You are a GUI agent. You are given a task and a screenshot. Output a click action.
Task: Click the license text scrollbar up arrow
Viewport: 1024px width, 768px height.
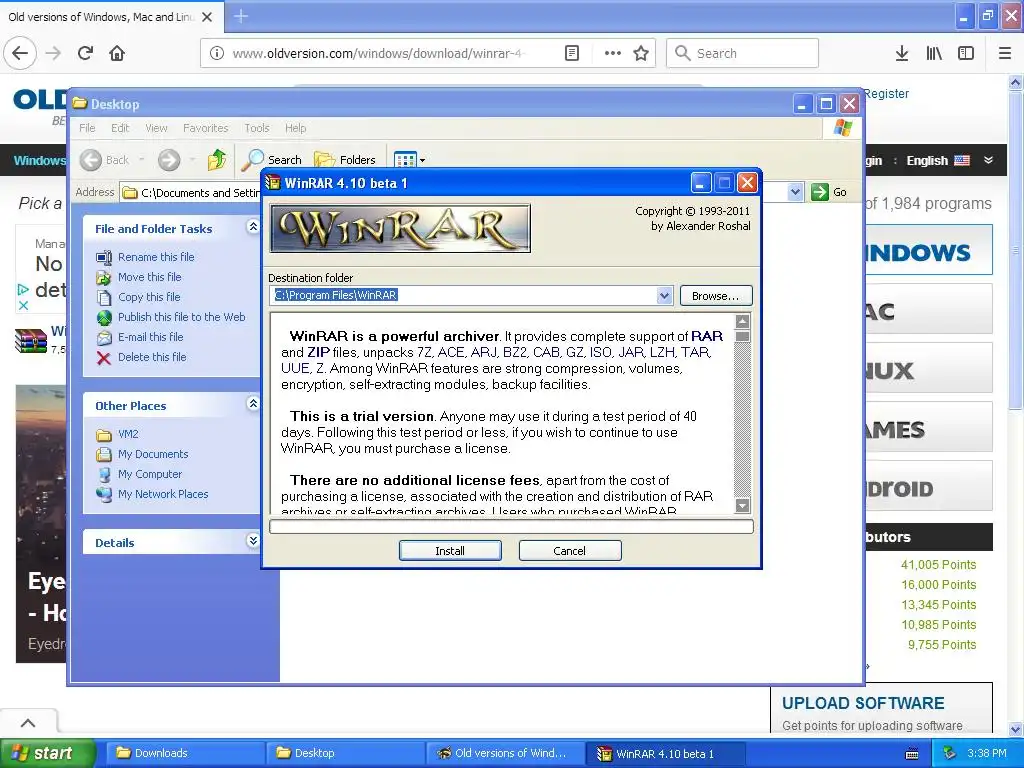[x=742, y=321]
